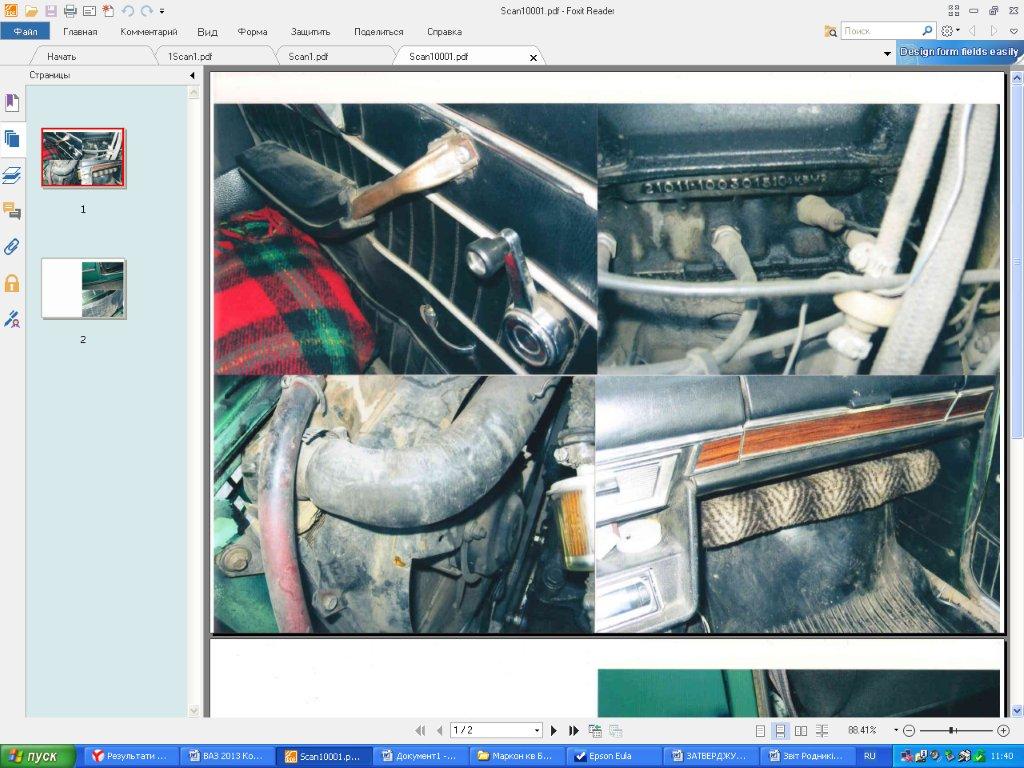Screen dimensions: 1024x768
Task: Open the Attachments paperclip panel icon
Action: (12, 247)
